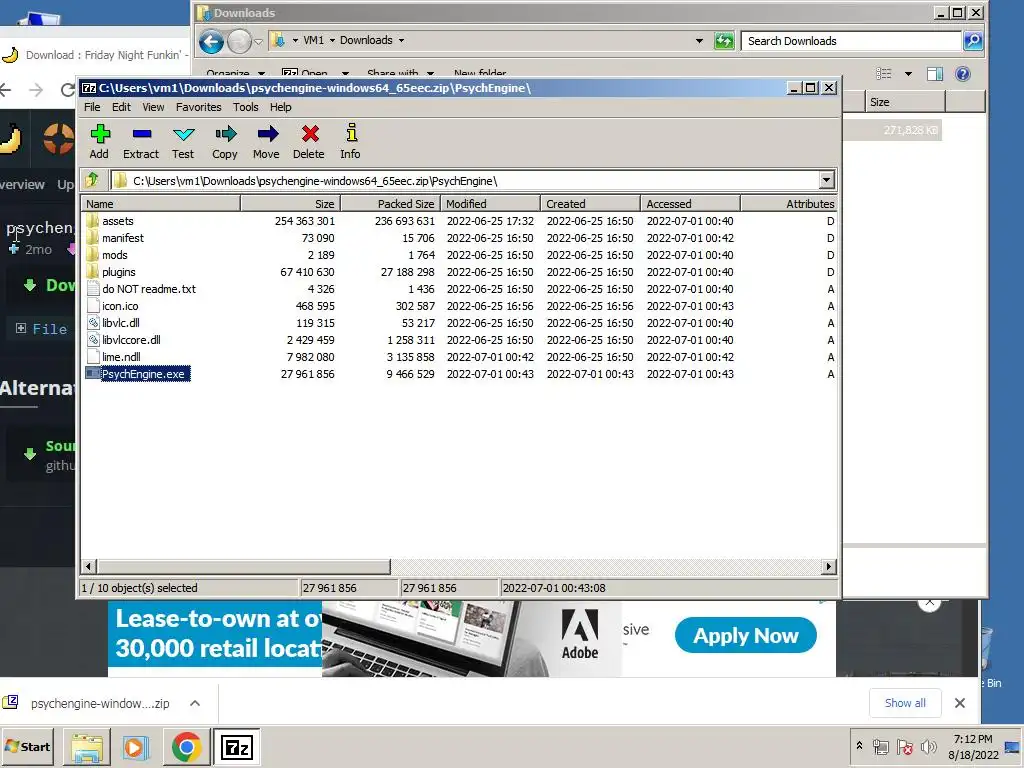Click the horizontal scrollbar left arrow
Image resolution: width=1024 pixels, height=768 pixels.
click(89, 566)
